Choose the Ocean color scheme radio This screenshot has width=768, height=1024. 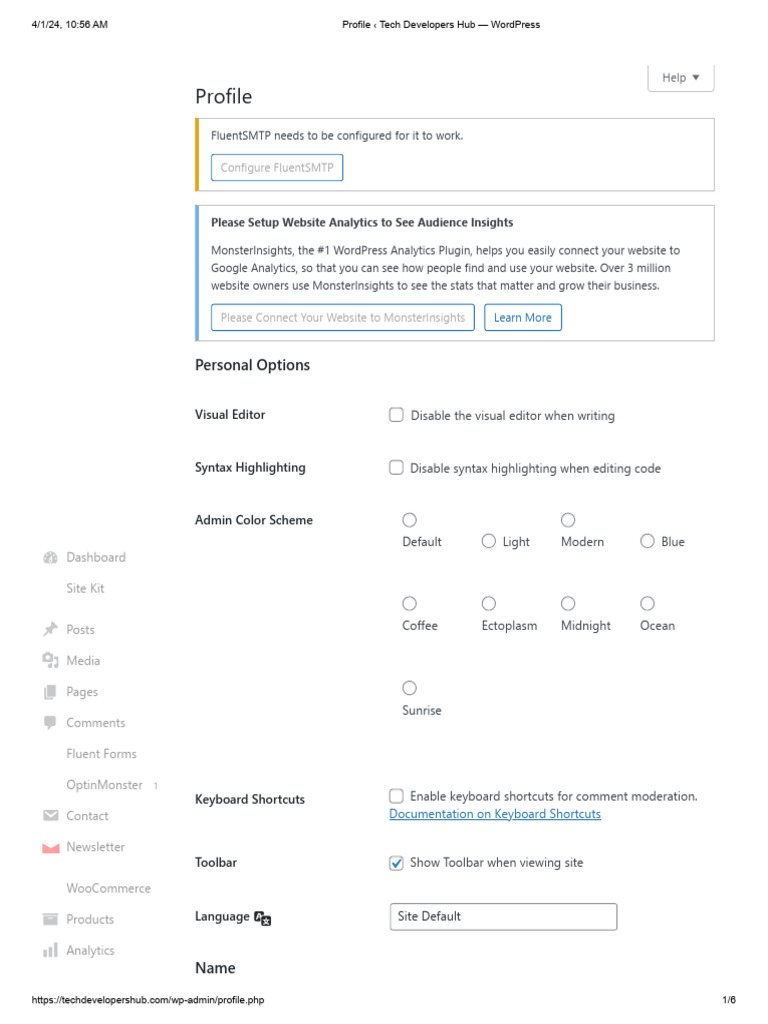(x=647, y=604)
